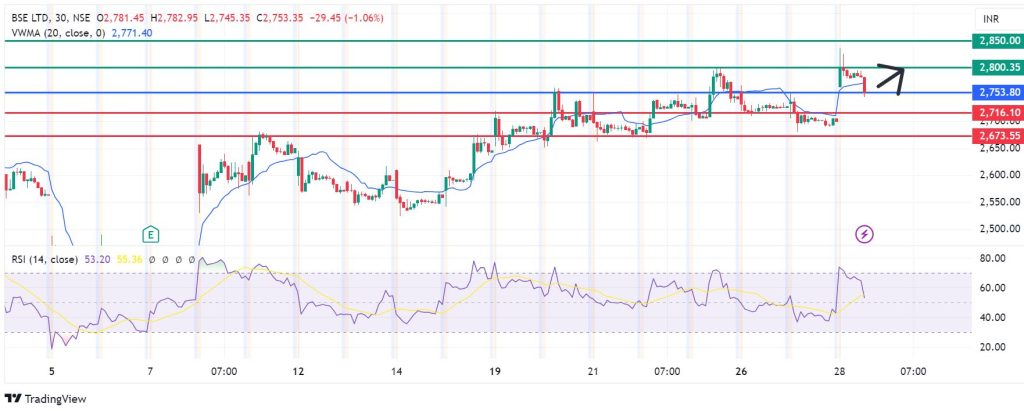Click date label 14 on time axis
This screenshot has width=1024, height=411.
(x=395, y=371)
